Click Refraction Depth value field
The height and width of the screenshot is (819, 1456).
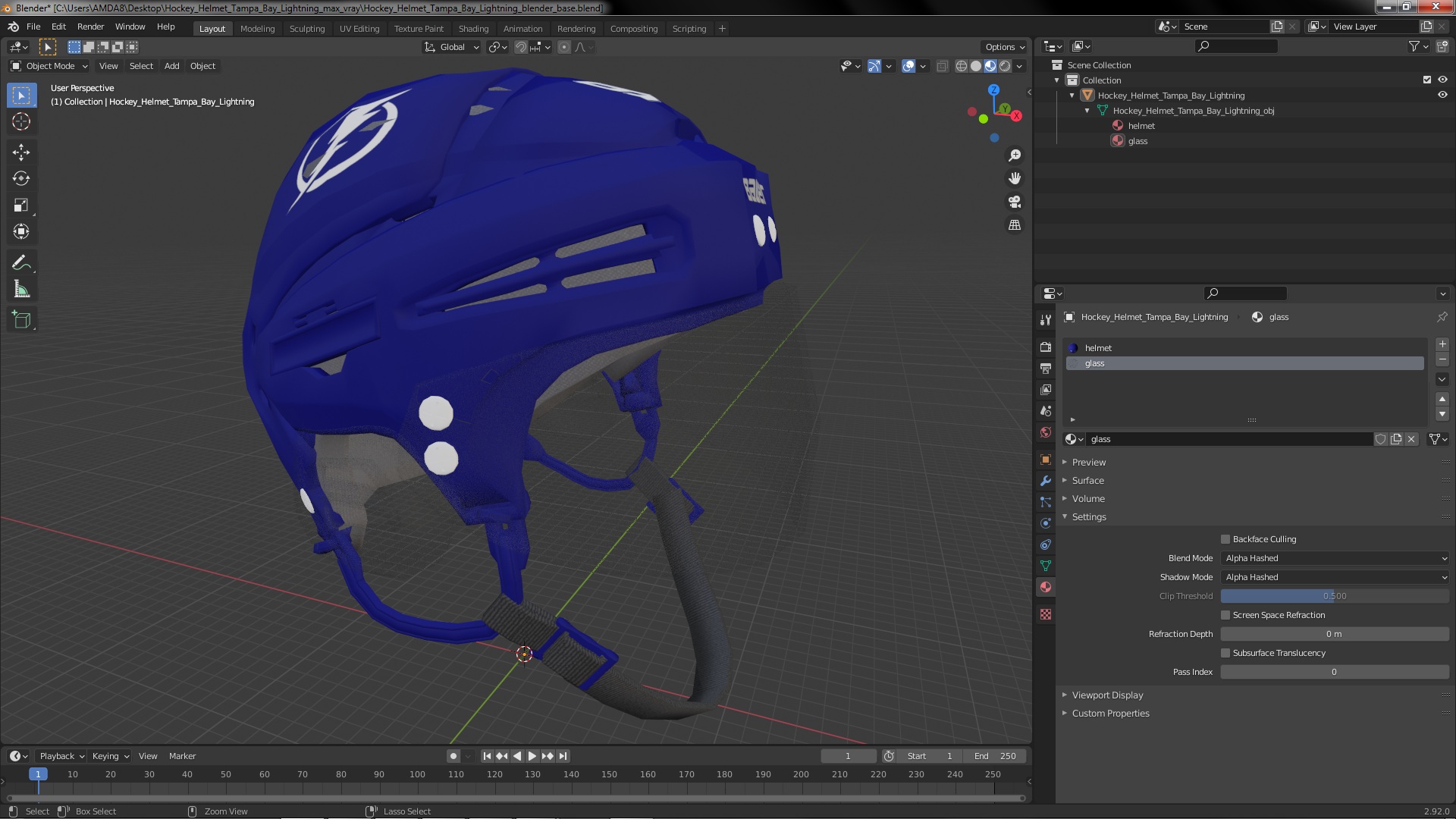[1335, 634]
